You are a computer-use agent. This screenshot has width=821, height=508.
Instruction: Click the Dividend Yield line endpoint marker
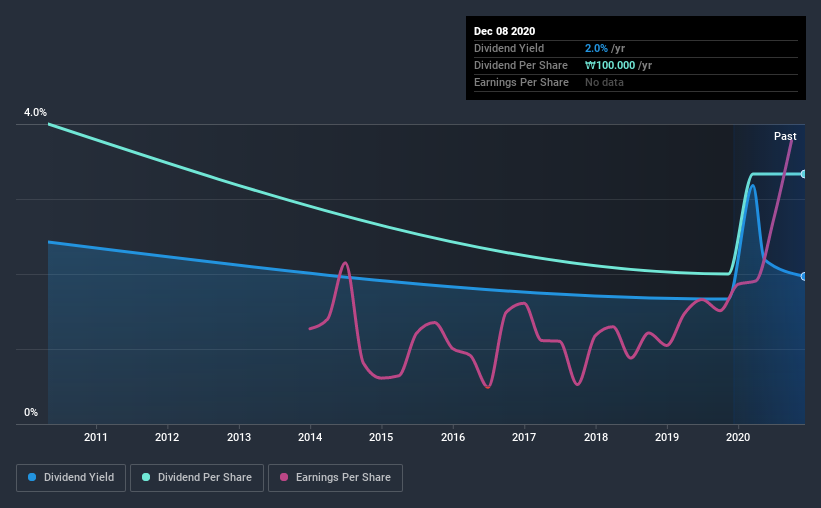pos(803,276)
